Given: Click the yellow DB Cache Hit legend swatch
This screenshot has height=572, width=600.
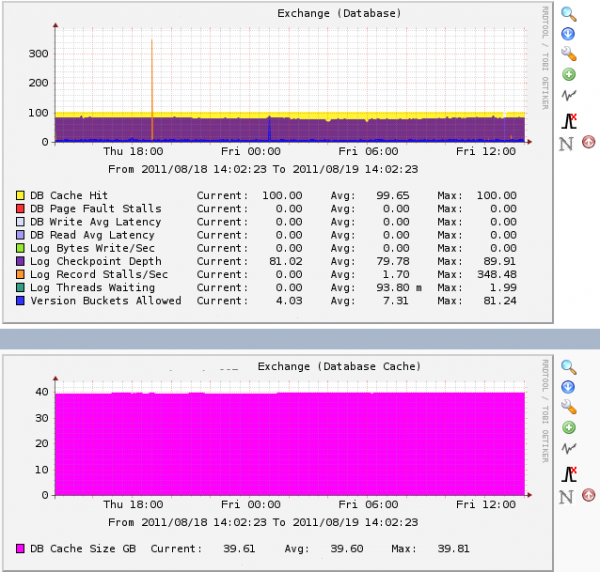Looking at the screenshot, I should coord(20,195).
